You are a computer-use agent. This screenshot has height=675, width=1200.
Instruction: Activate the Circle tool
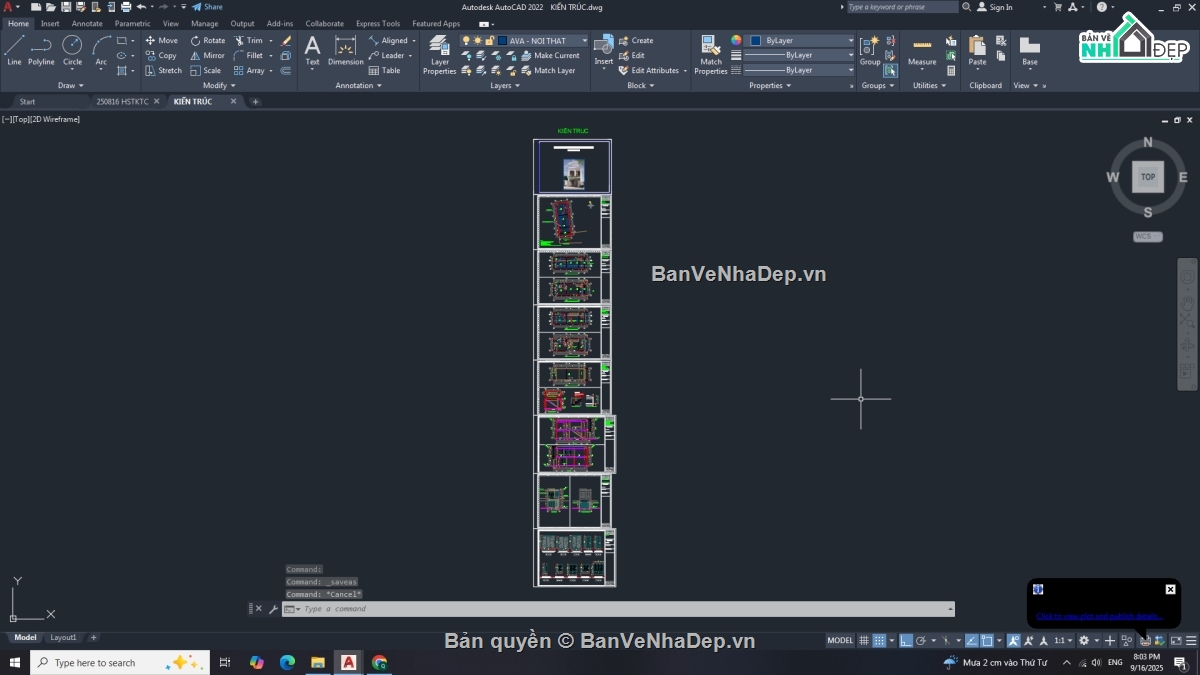(x=72, y=50)
